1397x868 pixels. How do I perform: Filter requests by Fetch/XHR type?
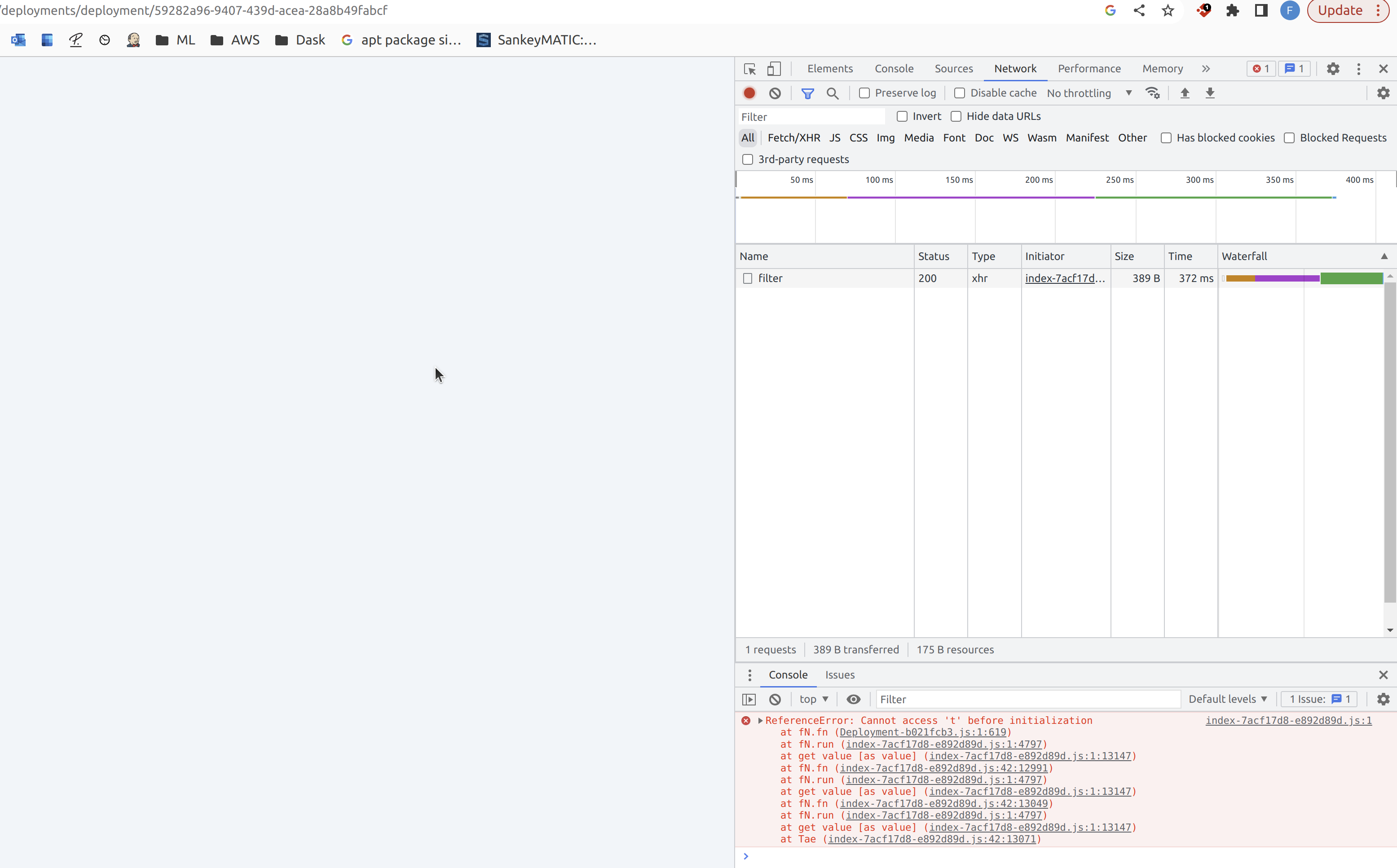tap(793, 138)
